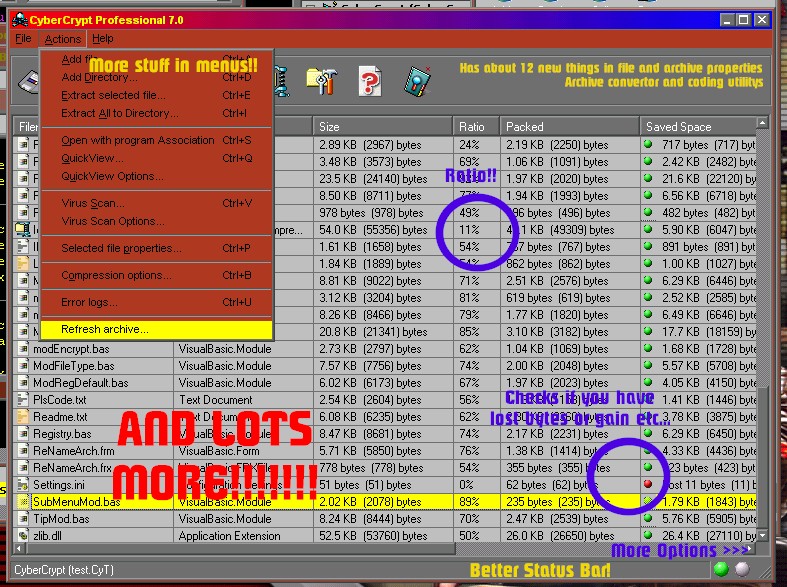Select the QuickView... menu entry
Screen dimensions: 787x587
tap(156, 159)
